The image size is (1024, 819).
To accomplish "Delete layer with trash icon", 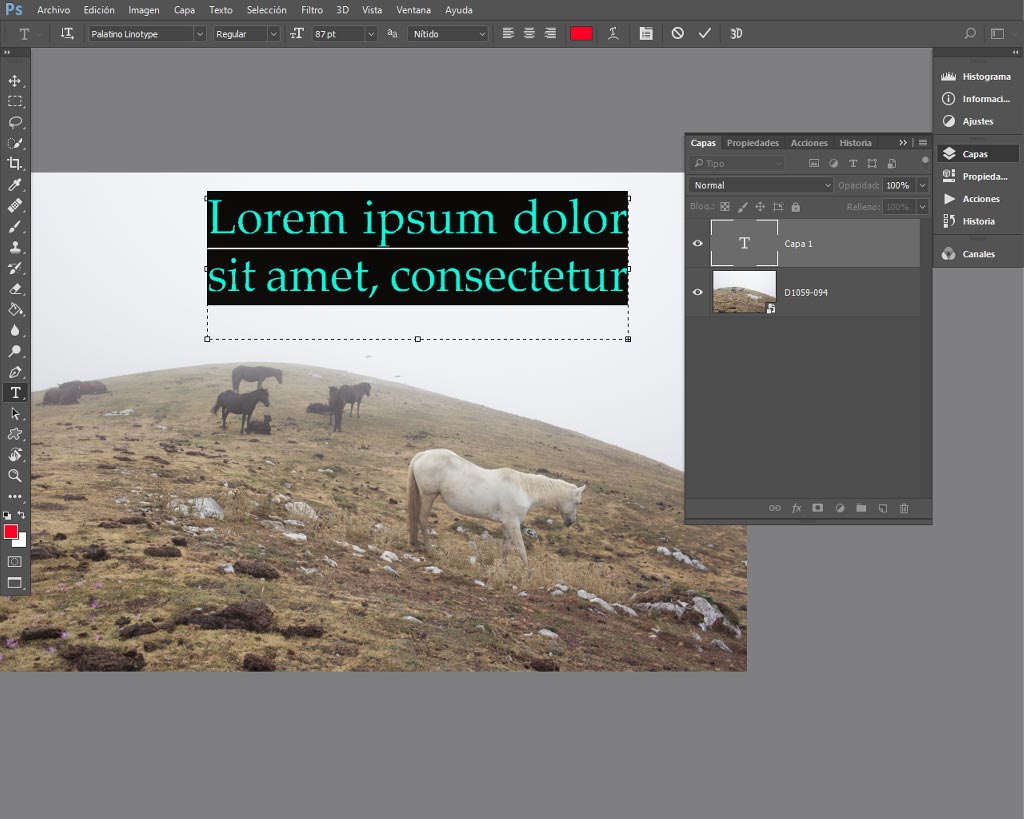I will [x=904, y=508].
